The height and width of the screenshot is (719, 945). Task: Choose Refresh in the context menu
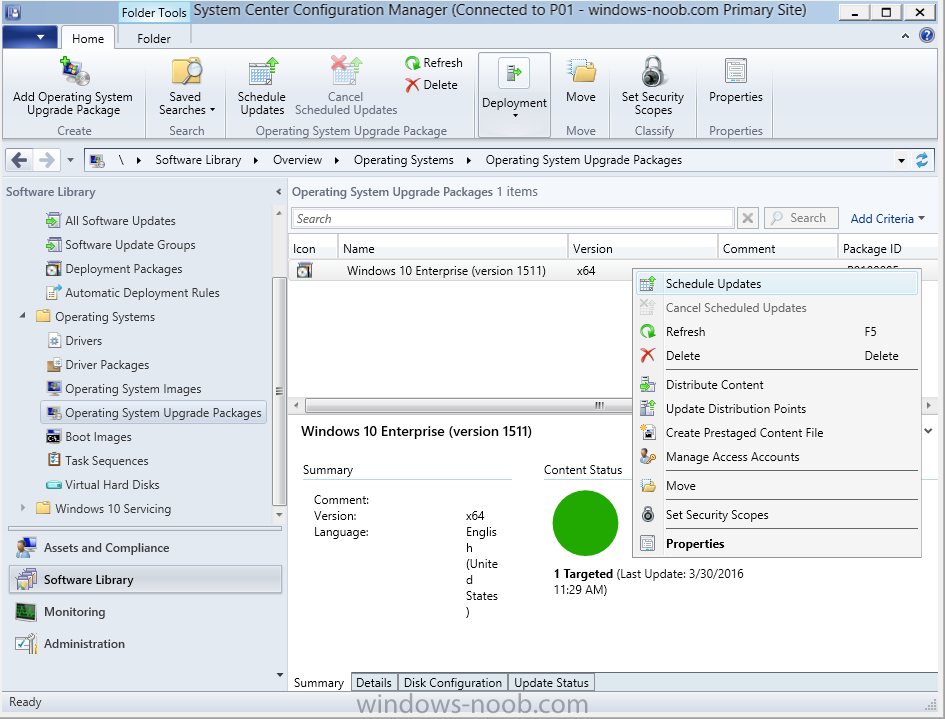pyautogui.click(x=777, y=332)
